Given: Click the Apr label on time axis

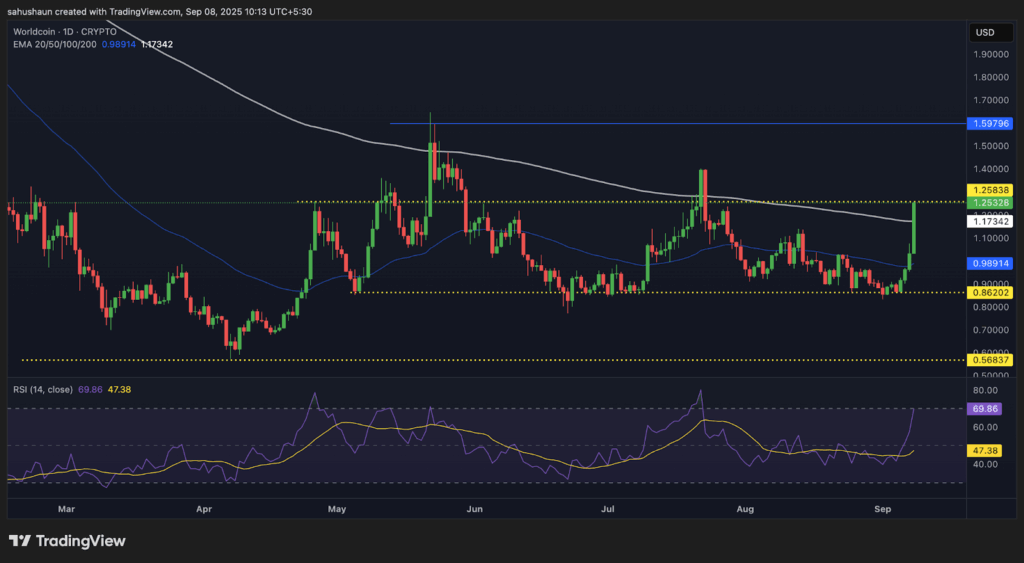Looking at the screenshot, I should click(x=204, y=509).
